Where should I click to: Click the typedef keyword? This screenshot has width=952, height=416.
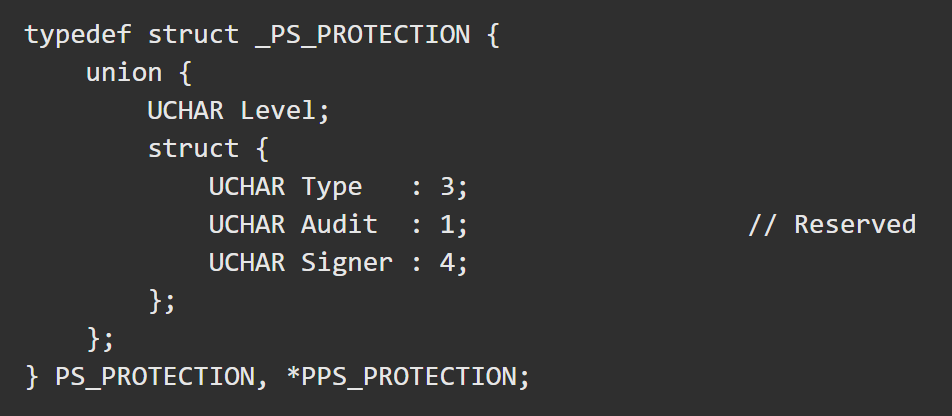[x=78, y=35]
